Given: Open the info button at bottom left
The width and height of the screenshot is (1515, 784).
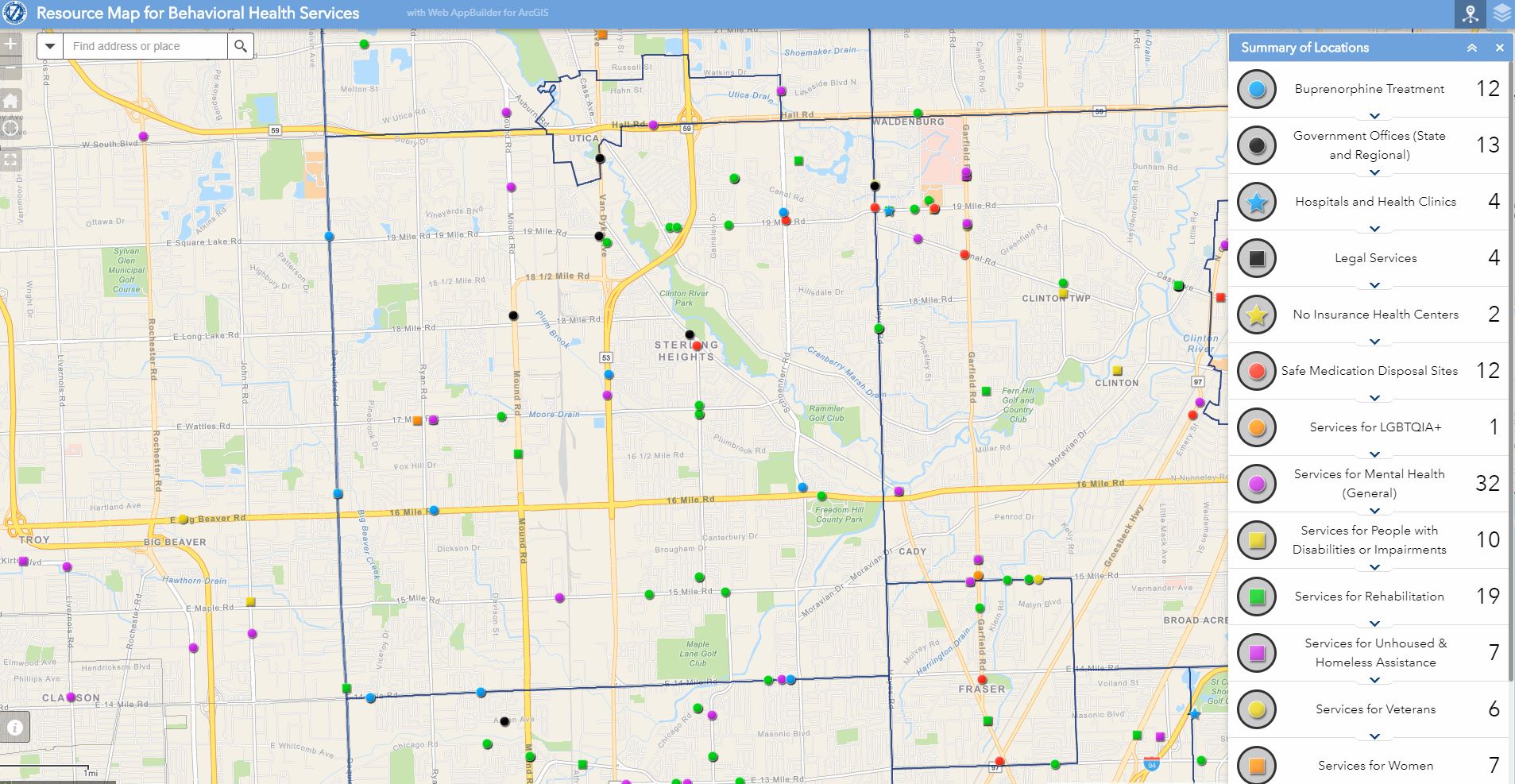Looking at the screenshot, I should click(14, 727).
